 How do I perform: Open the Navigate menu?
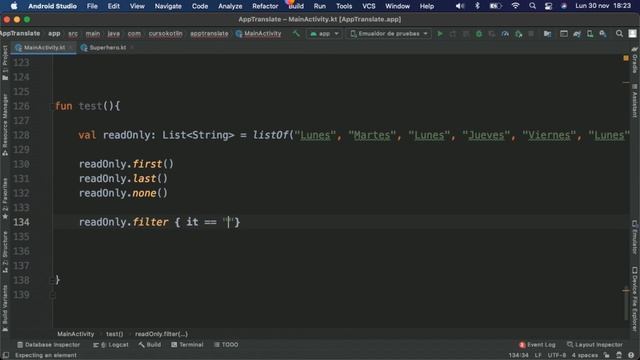tap(168, 6)
